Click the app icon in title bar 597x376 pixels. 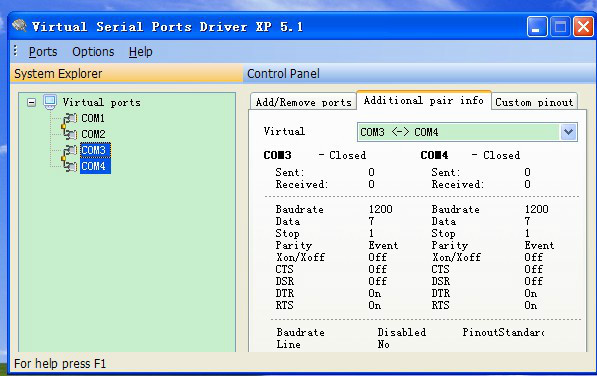click(x=19, y=26)
